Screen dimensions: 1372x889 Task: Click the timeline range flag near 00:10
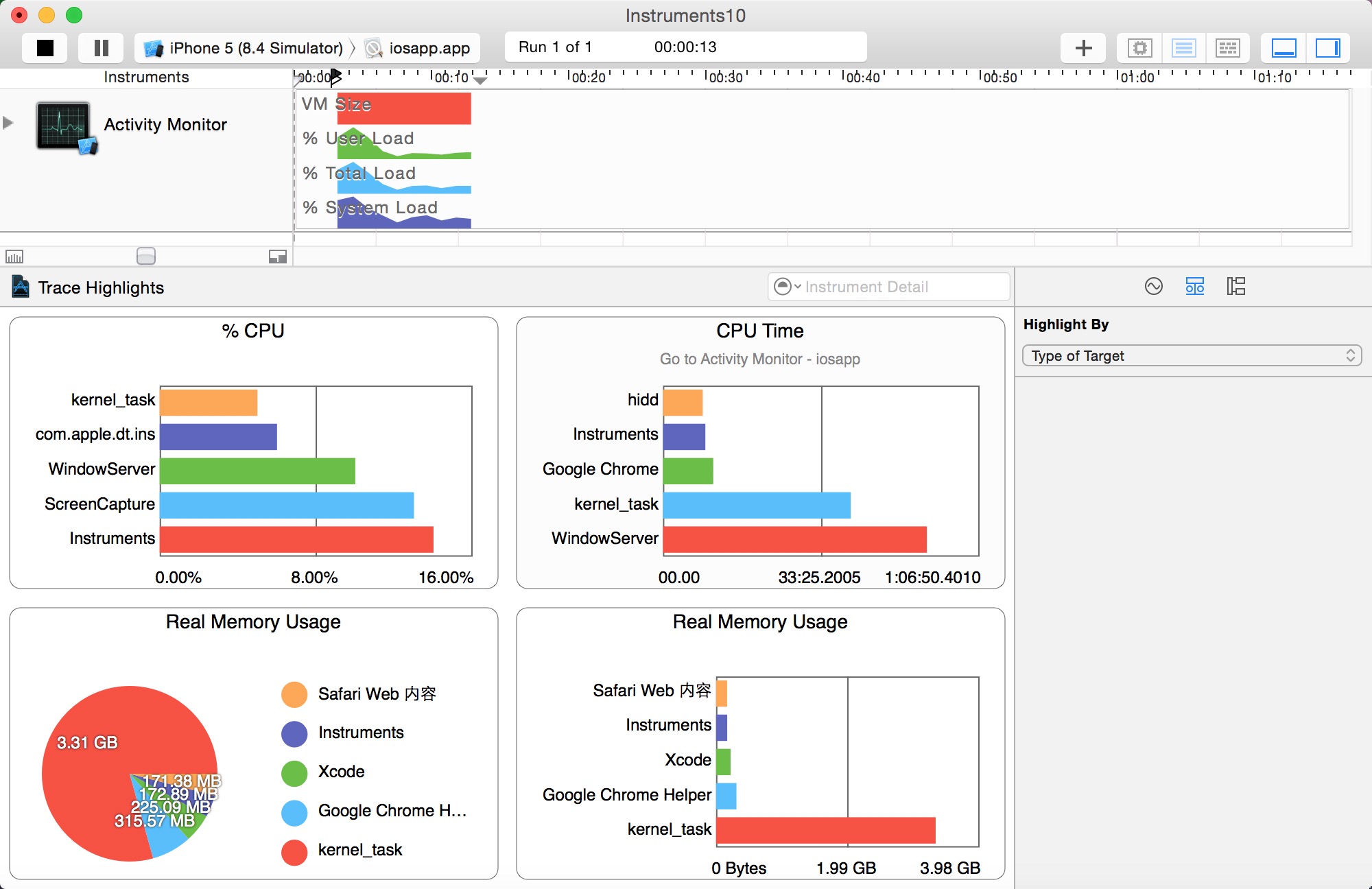pyautogui.click(x=480, y=80)
